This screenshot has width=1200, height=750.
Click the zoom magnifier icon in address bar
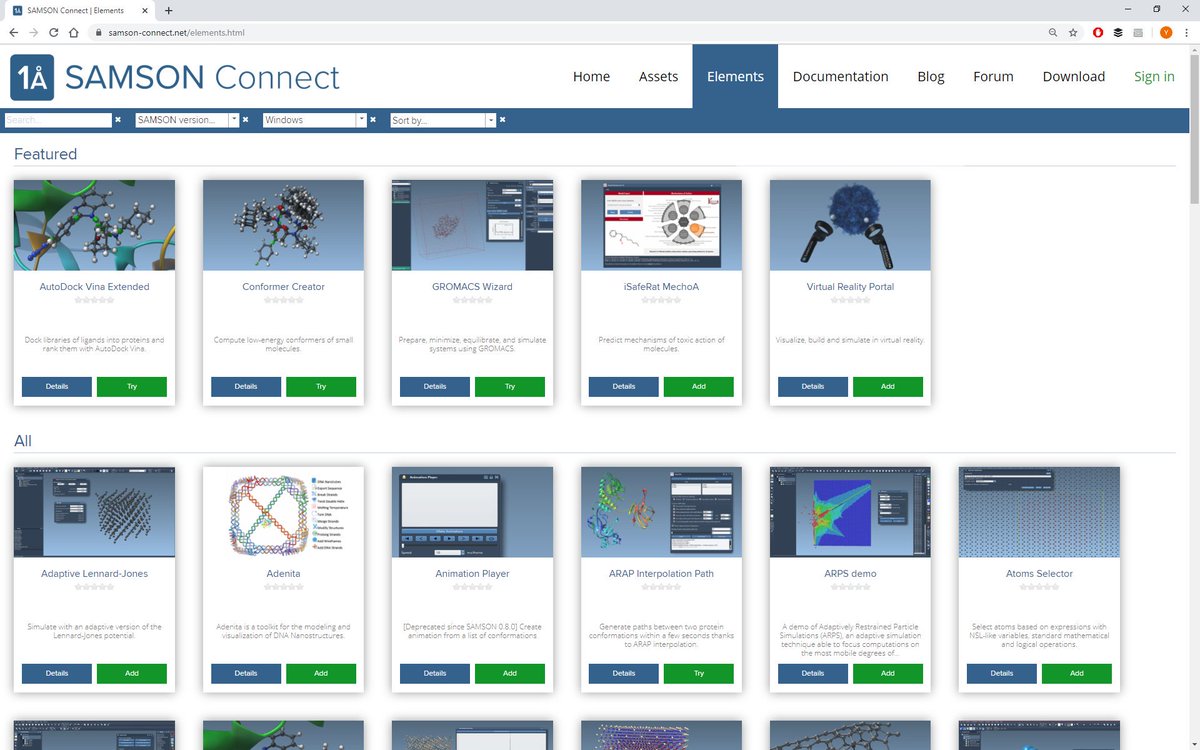(x=1053, y=32)
